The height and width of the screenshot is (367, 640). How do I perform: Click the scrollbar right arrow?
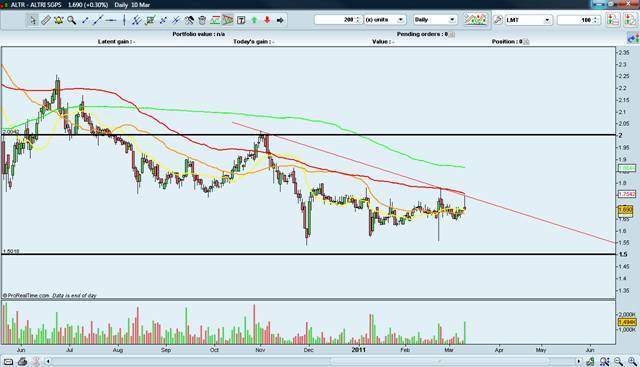(x=578, y=361)
